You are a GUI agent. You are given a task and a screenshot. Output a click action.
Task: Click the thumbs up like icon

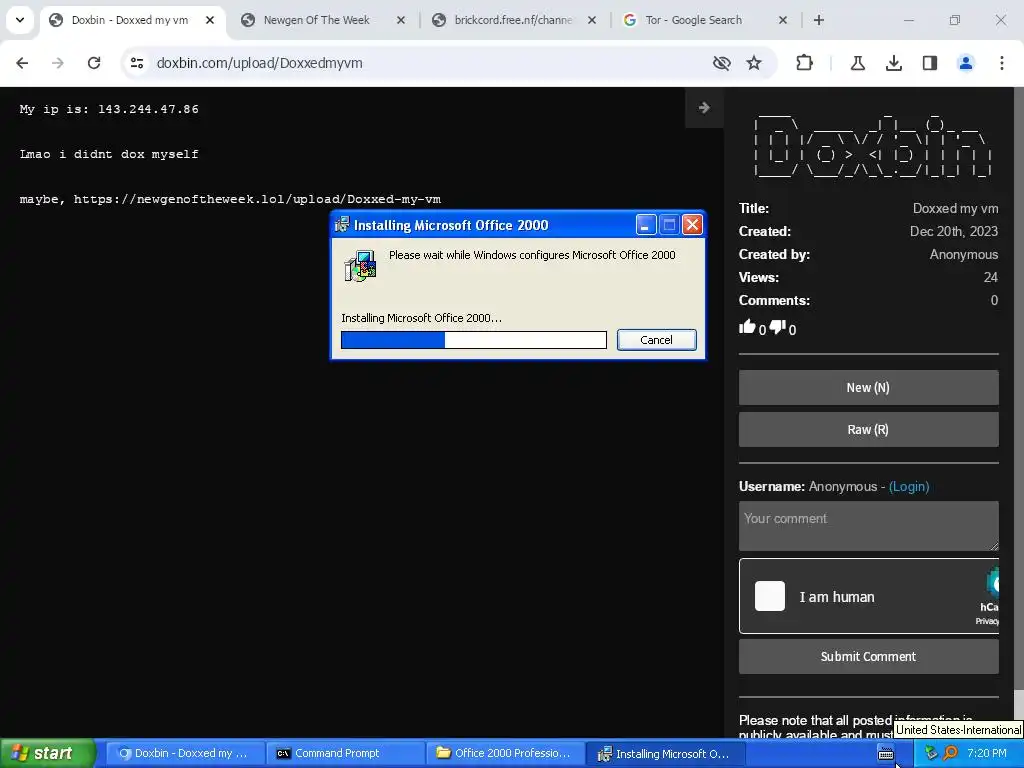(747, 327)
